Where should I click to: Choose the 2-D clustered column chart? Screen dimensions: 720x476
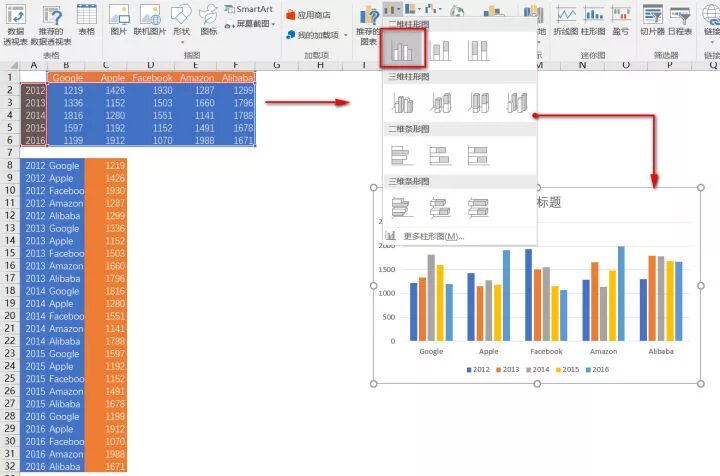pyautogui.click(x=402, y=49)
